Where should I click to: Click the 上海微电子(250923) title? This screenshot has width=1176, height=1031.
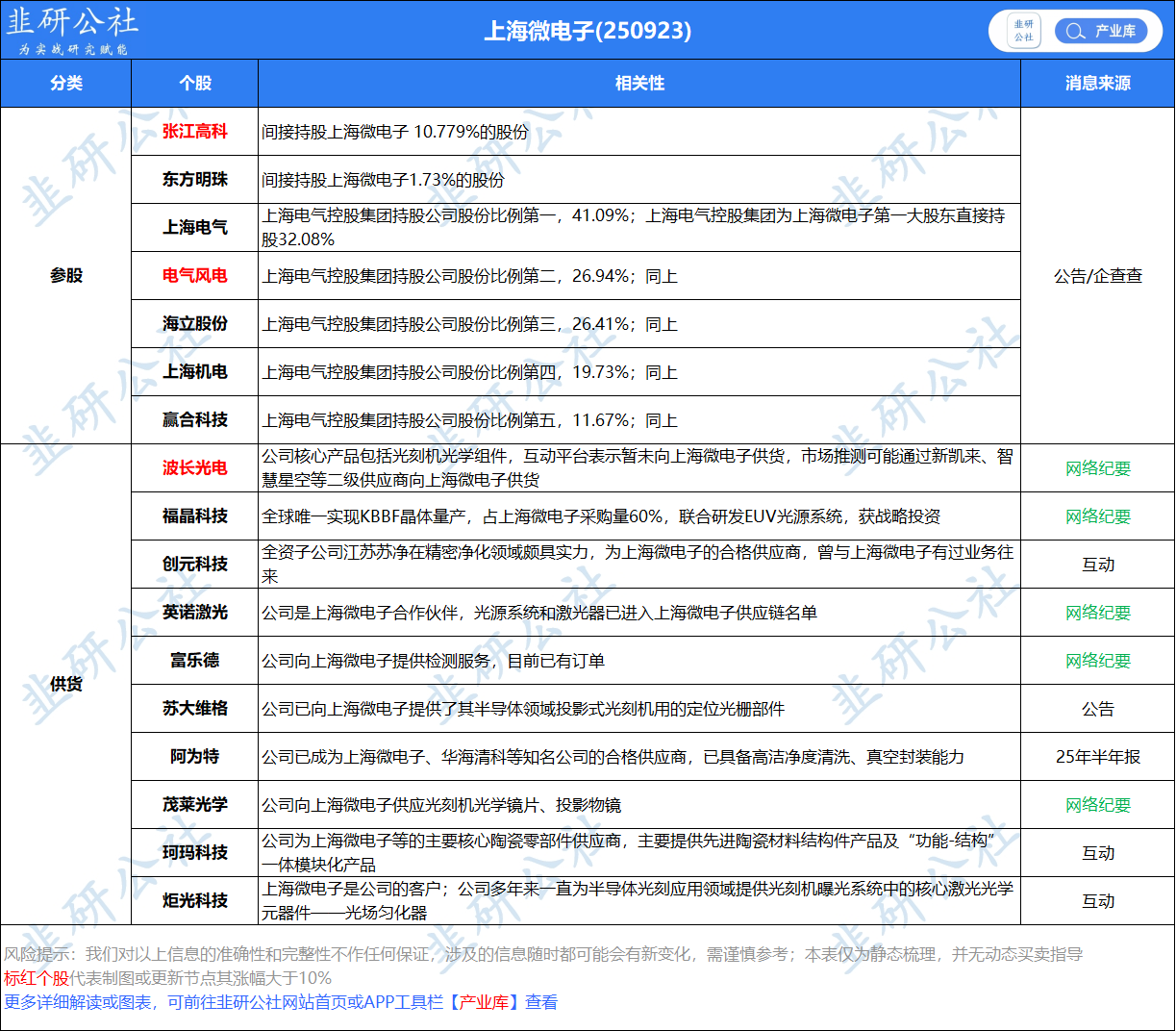[588, 31]
